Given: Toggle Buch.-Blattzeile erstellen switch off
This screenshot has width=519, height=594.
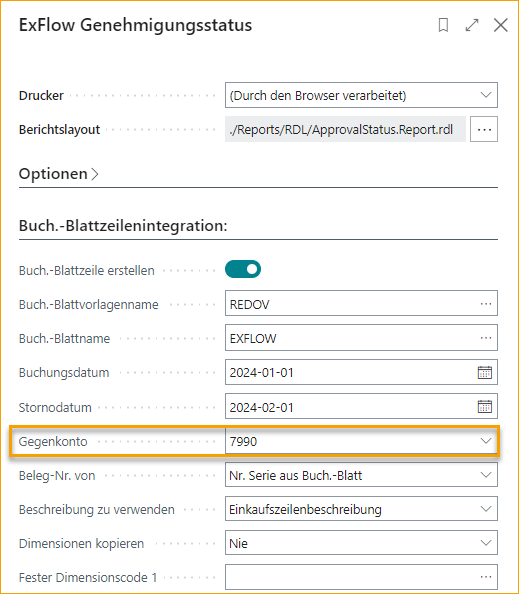Looking at the screenshot, I should [243, 269].
